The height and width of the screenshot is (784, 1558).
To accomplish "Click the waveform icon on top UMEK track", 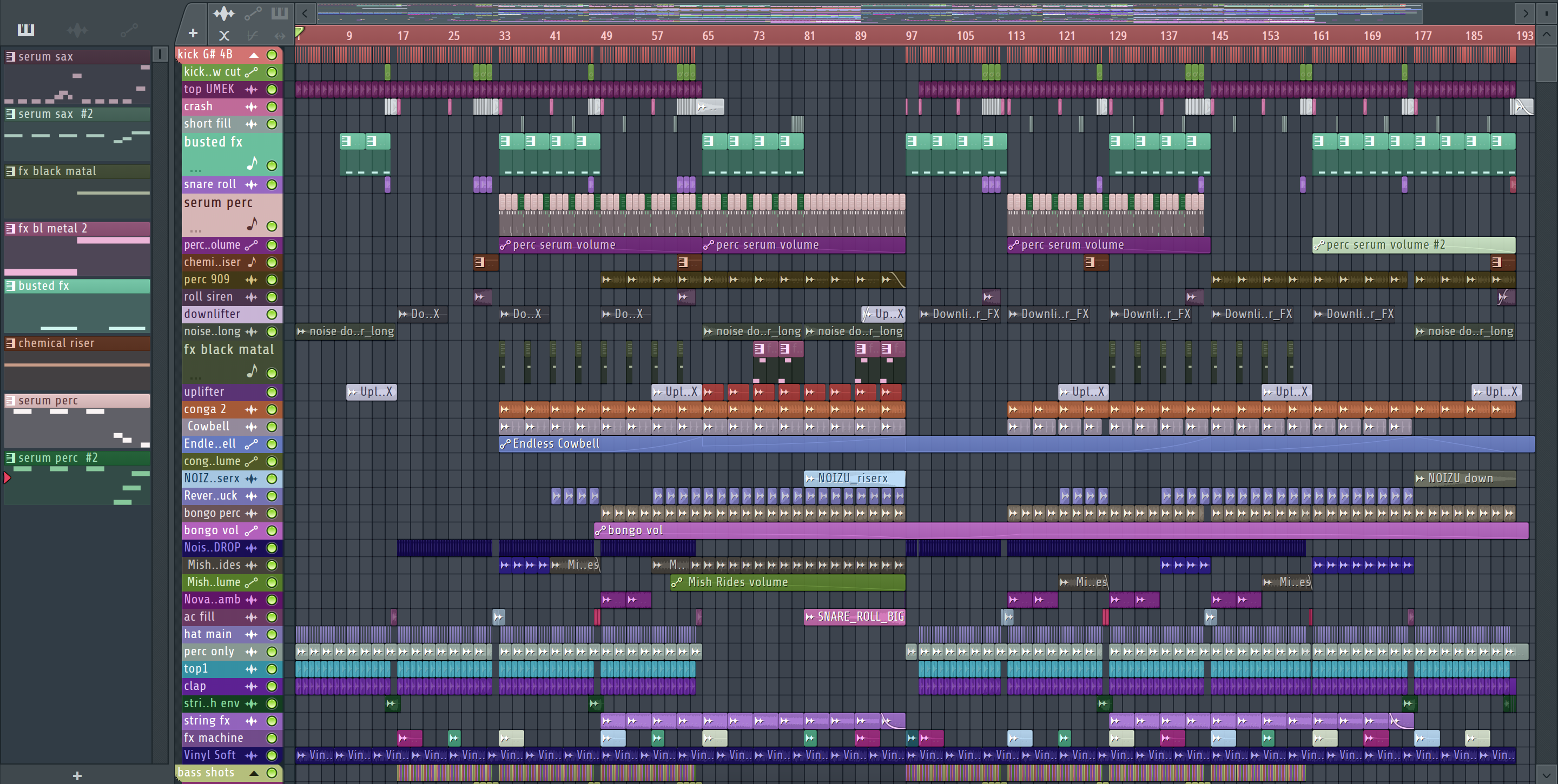I will (x=252, y=89).
